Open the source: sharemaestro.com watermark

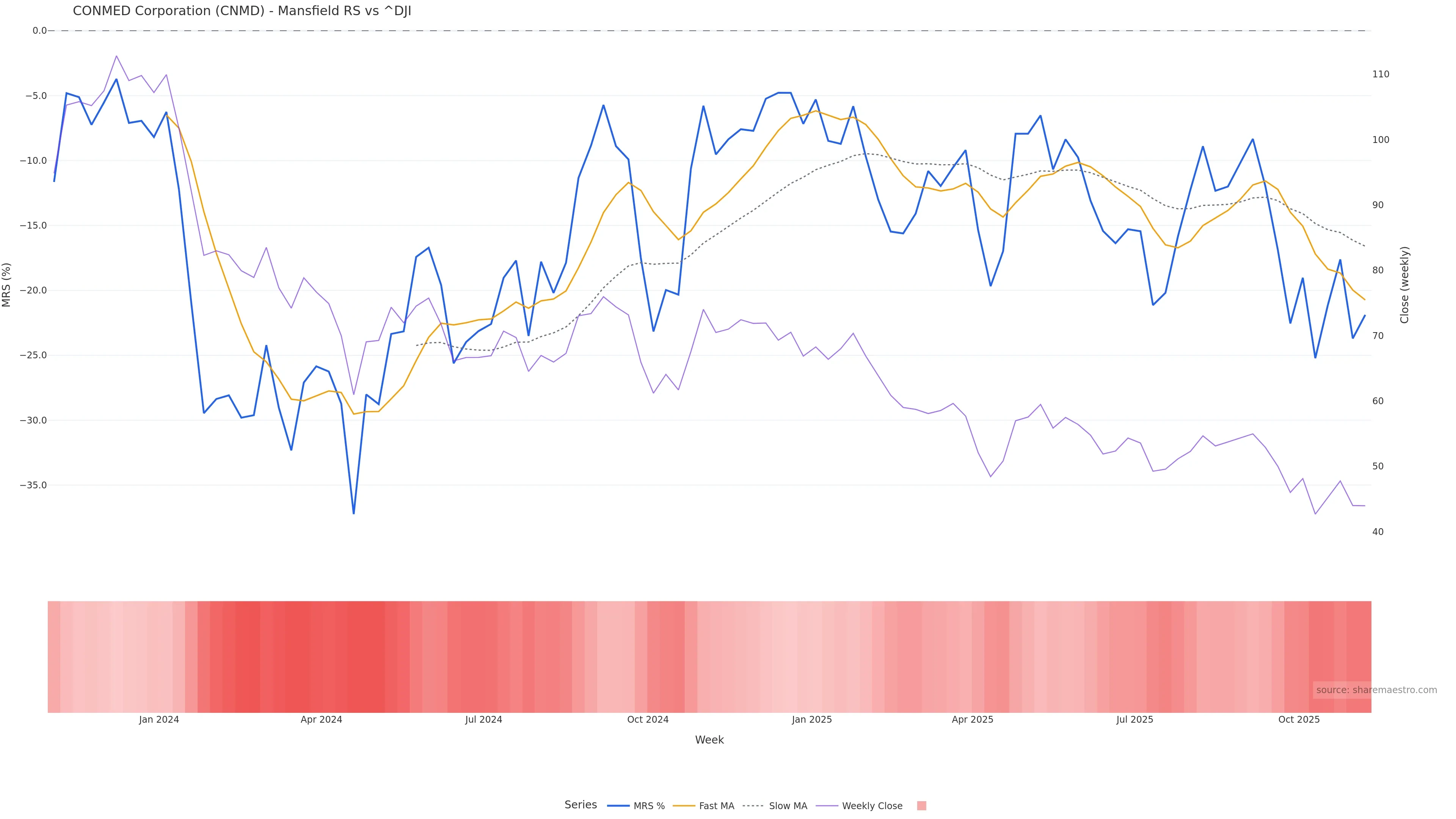click(1376, 690)
